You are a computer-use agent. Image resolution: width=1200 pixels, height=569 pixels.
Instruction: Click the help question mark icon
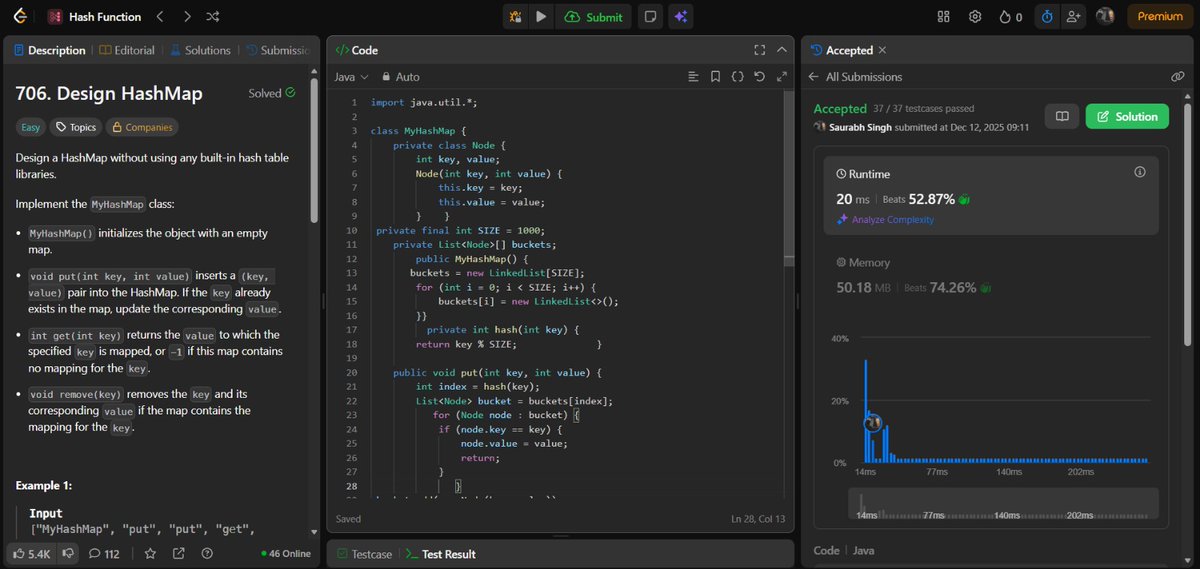[207, 553]
